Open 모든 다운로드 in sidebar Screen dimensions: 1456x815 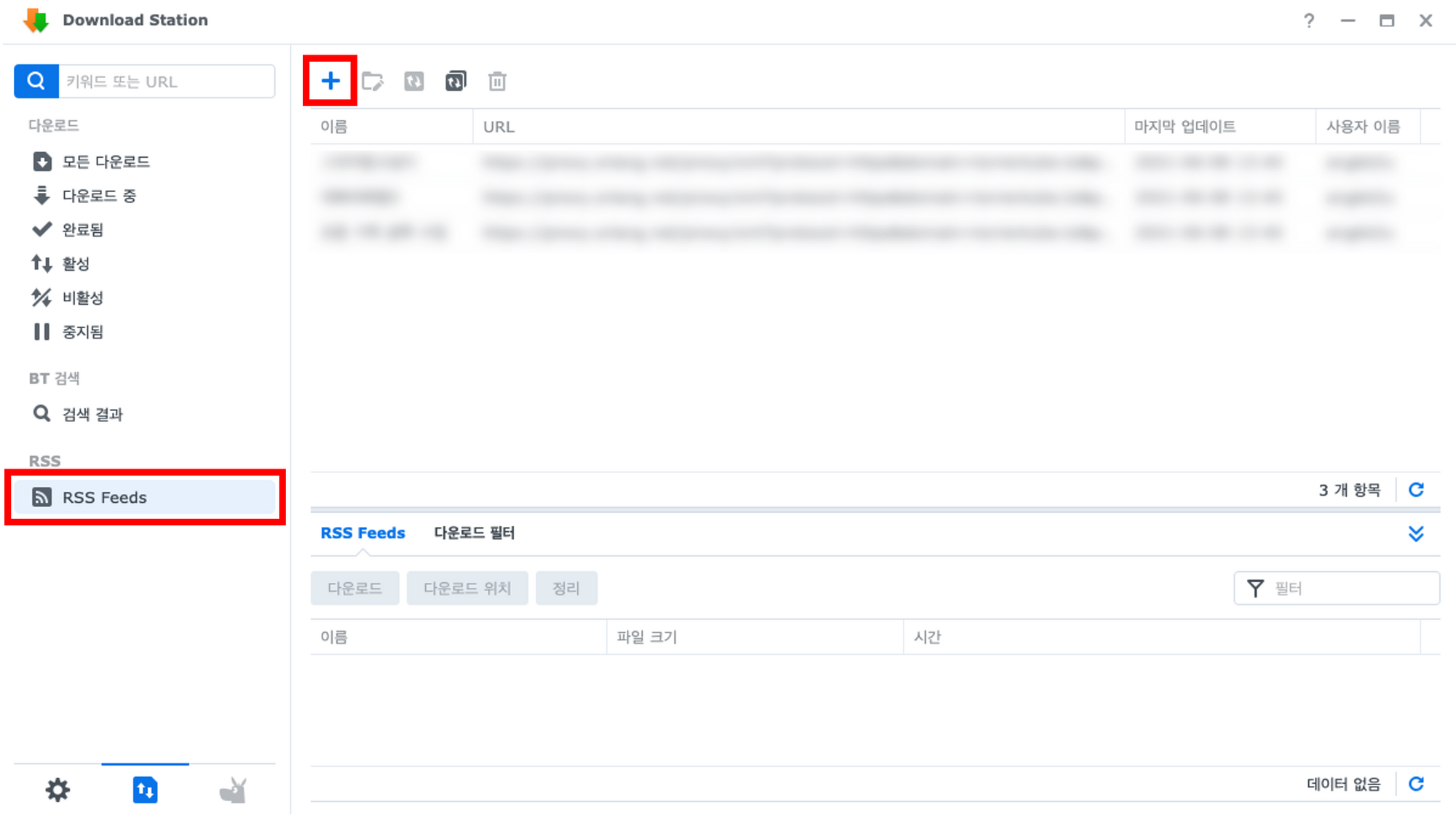[106, 162]
